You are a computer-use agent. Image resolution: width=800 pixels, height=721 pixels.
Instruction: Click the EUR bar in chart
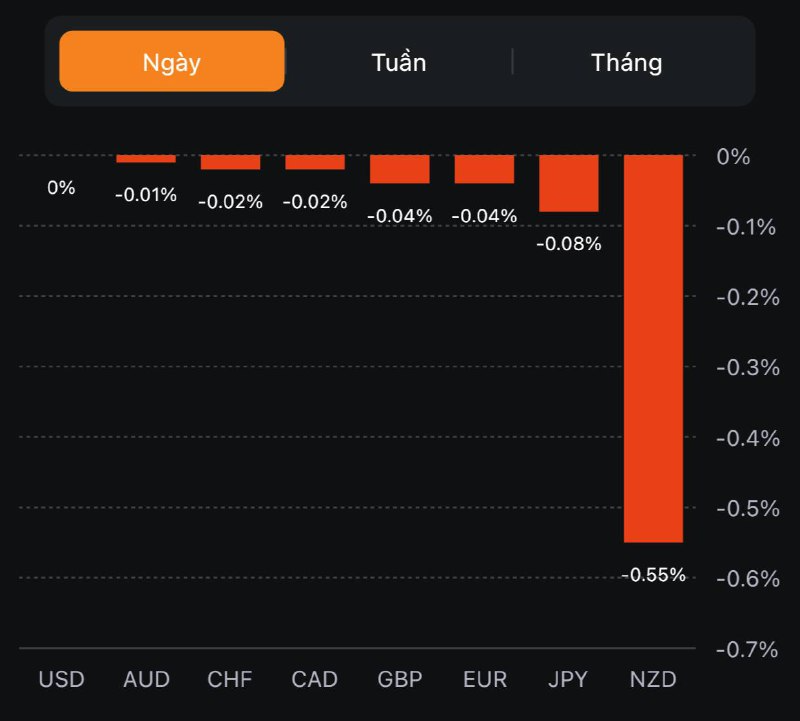coord(484,169)
